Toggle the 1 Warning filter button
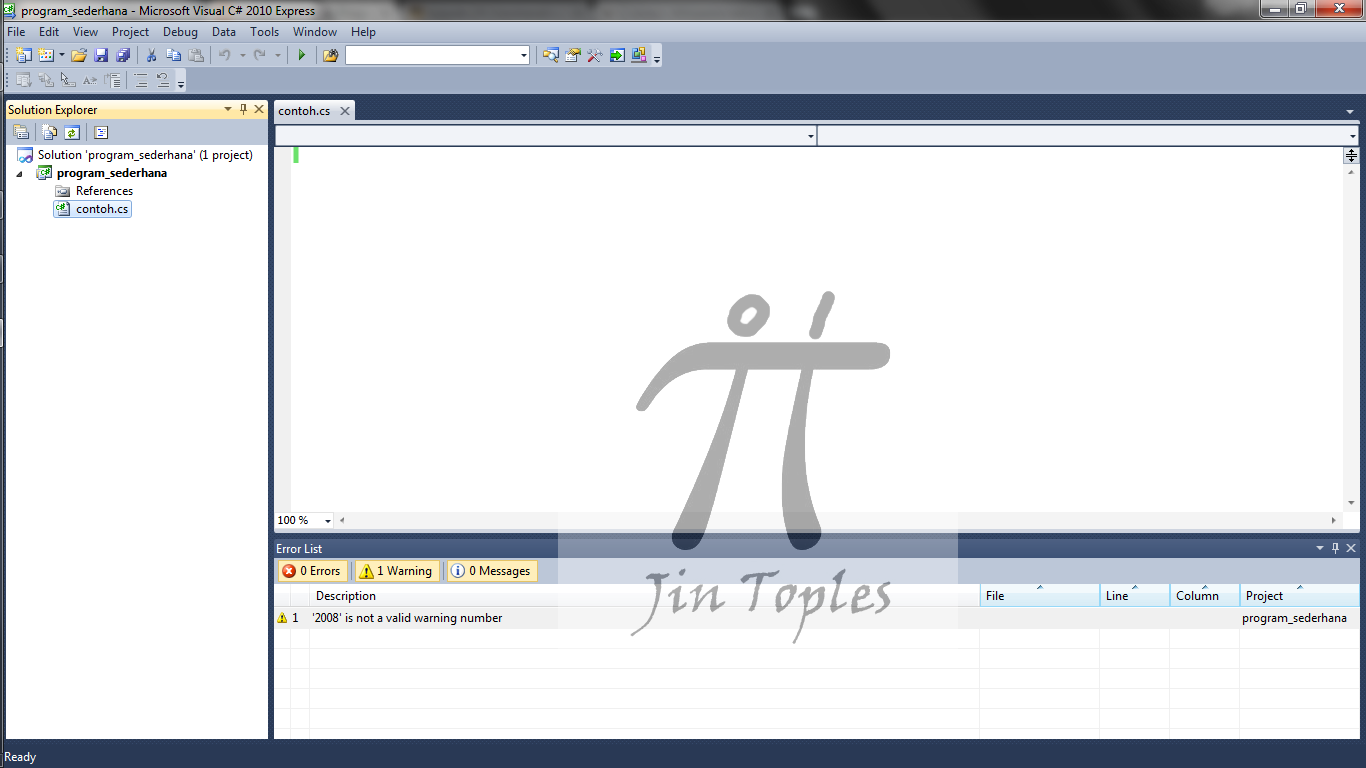The image size is (1366, 768). pos(396,571)
